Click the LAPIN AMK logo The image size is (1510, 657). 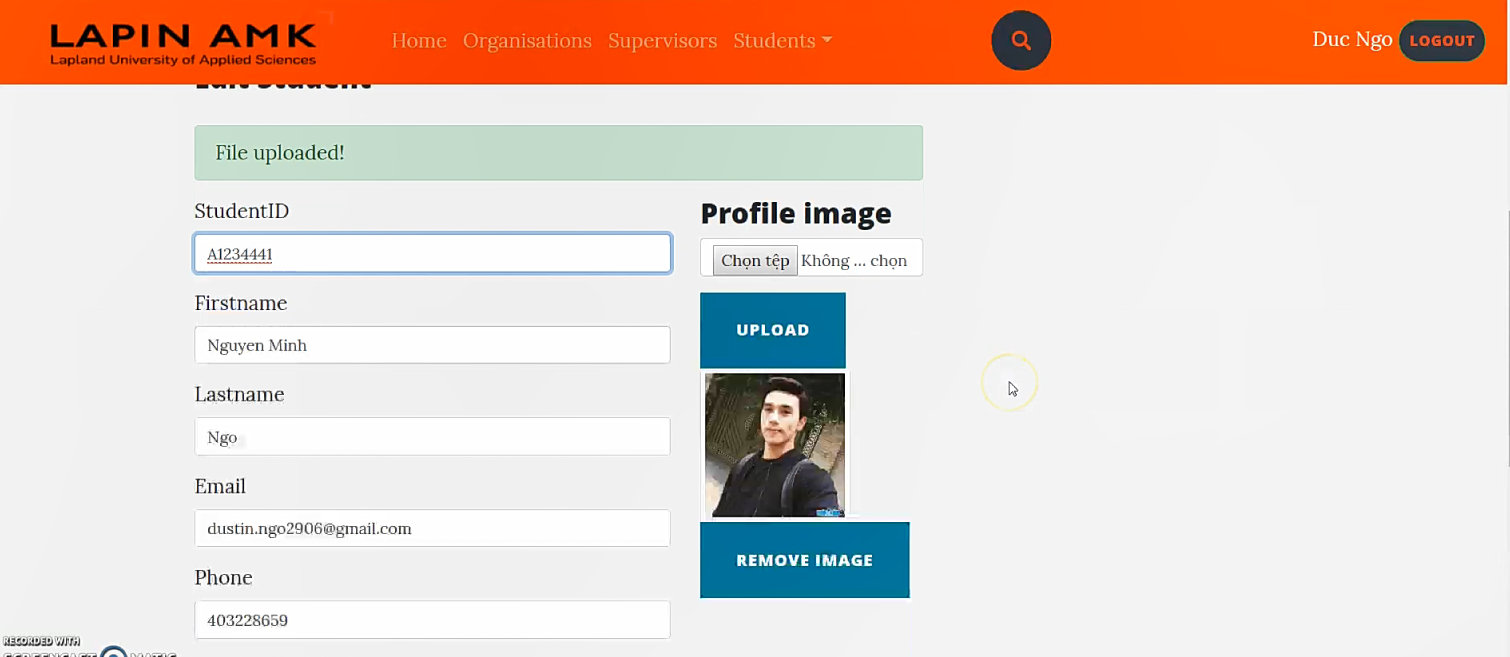pos(183,42)
